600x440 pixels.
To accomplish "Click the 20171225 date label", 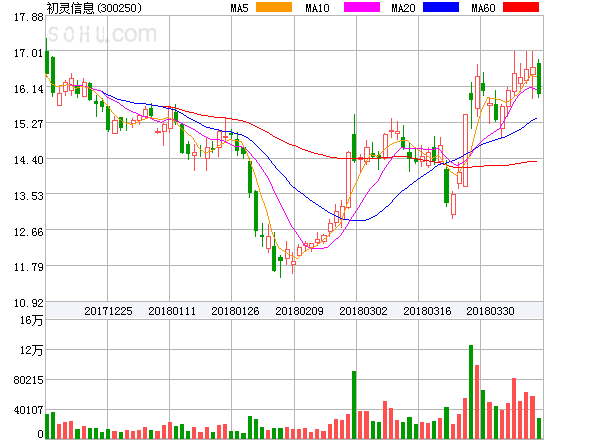I will coord(108,311).
